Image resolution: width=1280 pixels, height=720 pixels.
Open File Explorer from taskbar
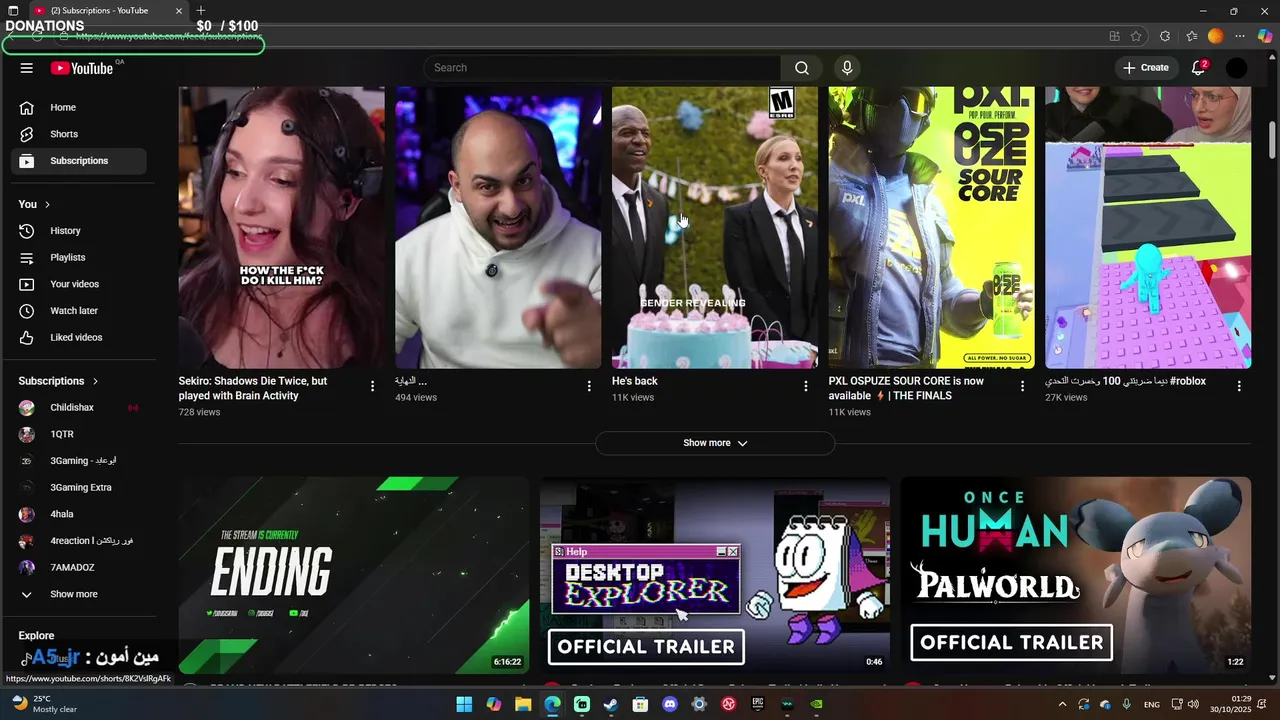coord(523,704)
